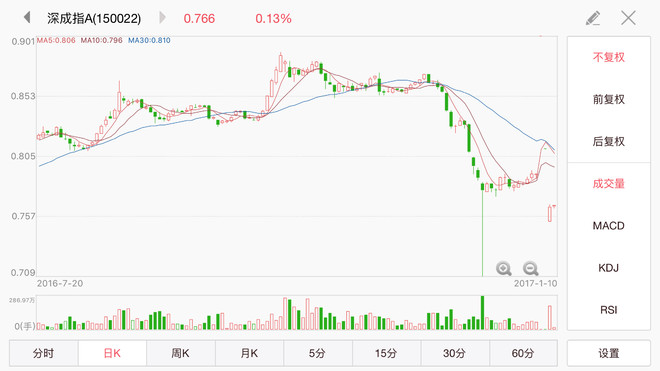Screen dimensions: 660x371
Task: Open the 分时 tab
Action: point(43,353)
